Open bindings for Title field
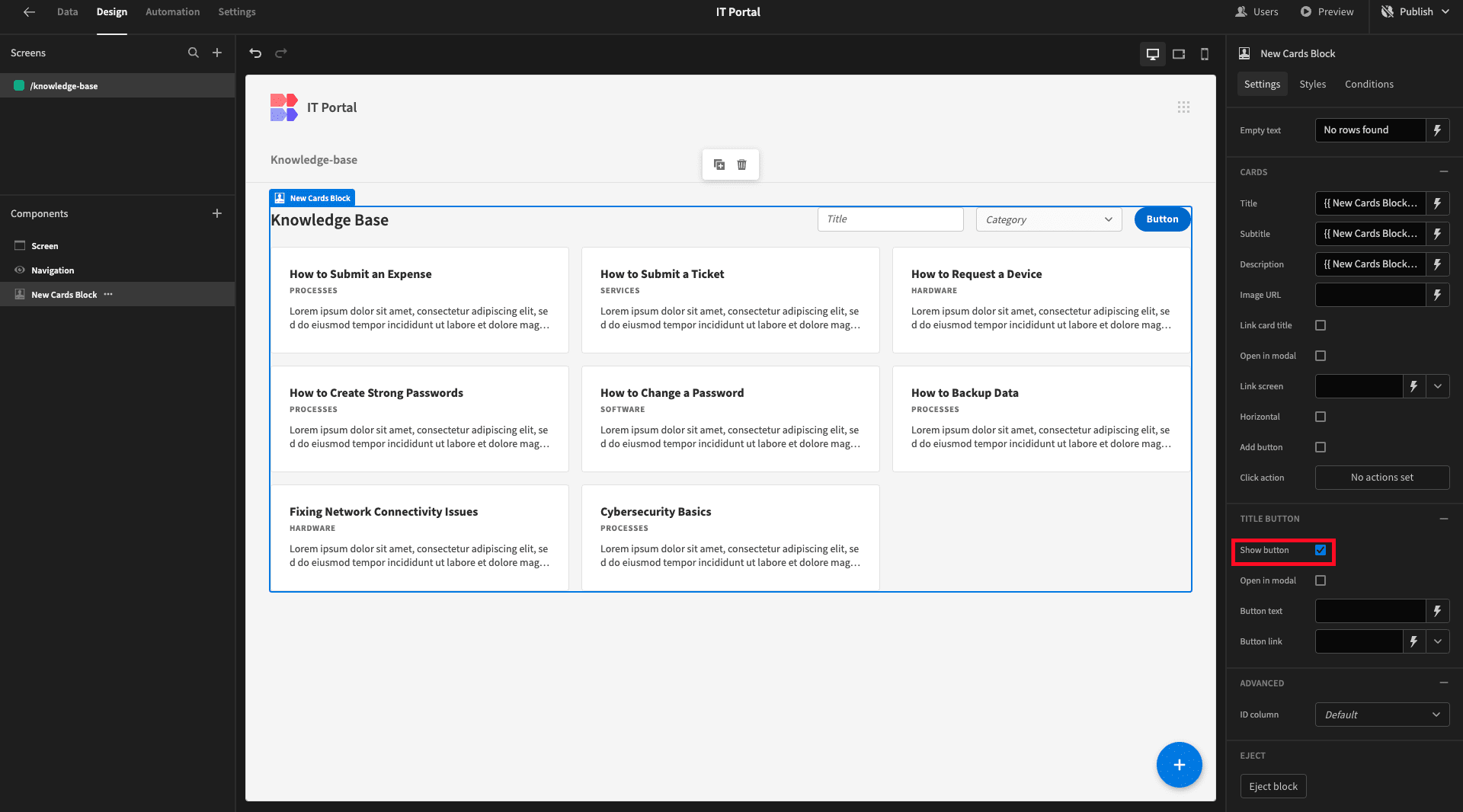Image resolution: width=1463 pixels, height=812 pixels. point(1438,203)
